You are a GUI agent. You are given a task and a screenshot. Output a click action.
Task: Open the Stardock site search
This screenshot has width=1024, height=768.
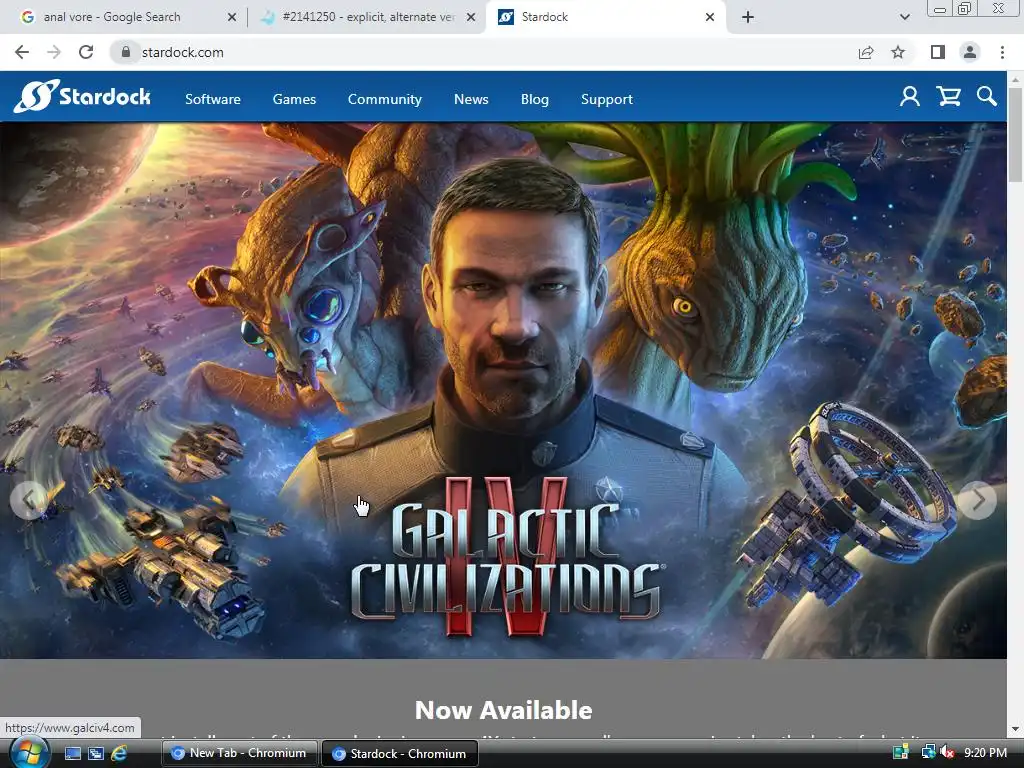(987, 97)
